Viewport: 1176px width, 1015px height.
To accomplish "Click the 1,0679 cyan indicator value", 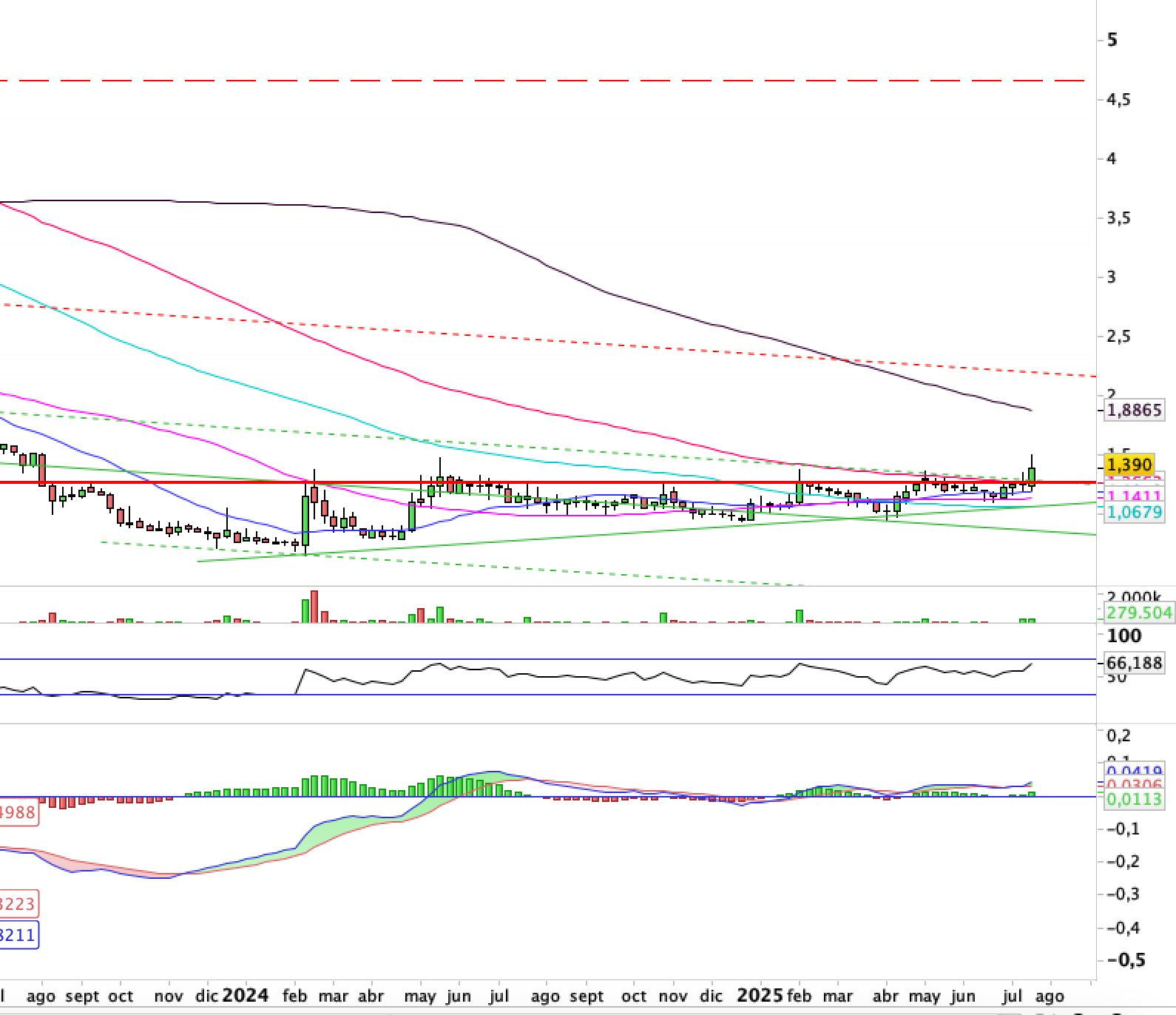I will [1135, 512].
